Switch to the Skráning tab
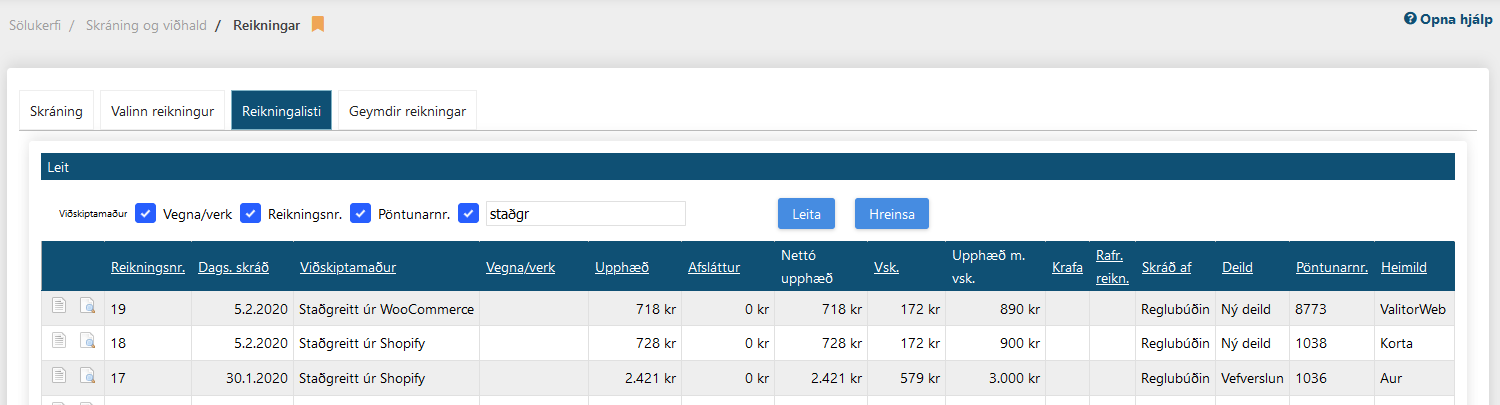The image size is (1500, 405). tap(56, 111)
